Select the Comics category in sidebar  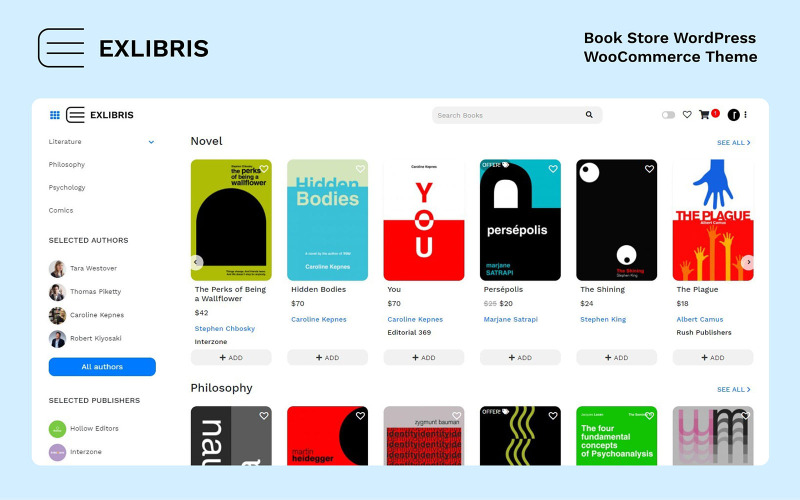pos(61,210)
